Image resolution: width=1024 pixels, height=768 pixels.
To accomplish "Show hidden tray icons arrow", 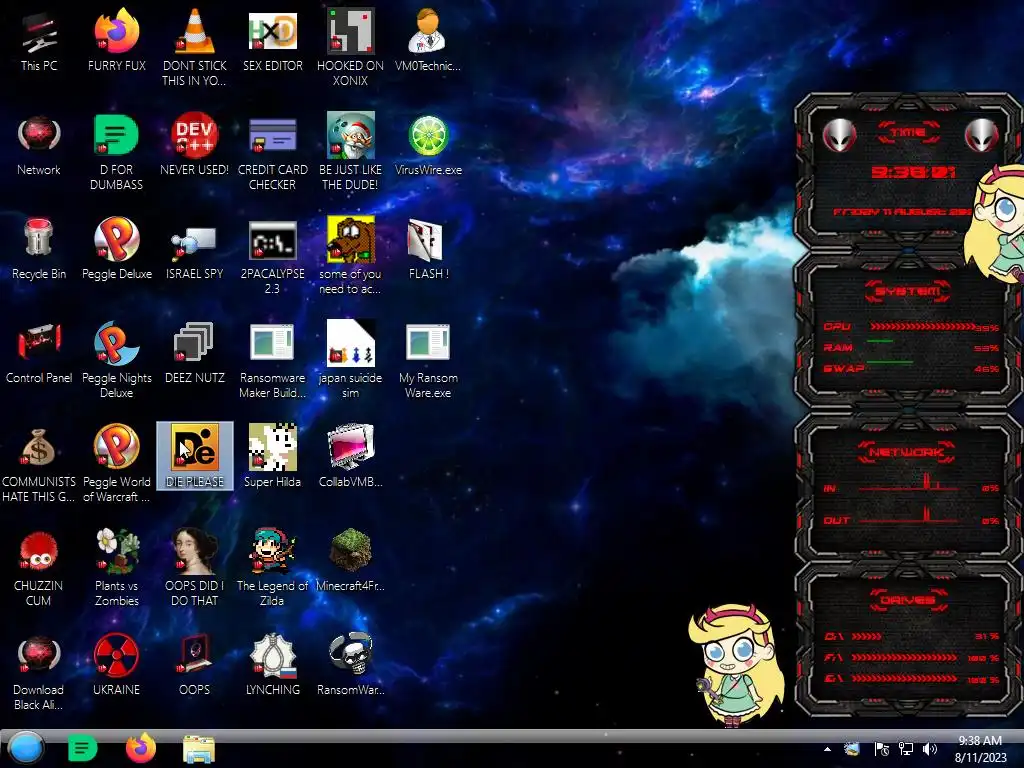I will (827, 749).
